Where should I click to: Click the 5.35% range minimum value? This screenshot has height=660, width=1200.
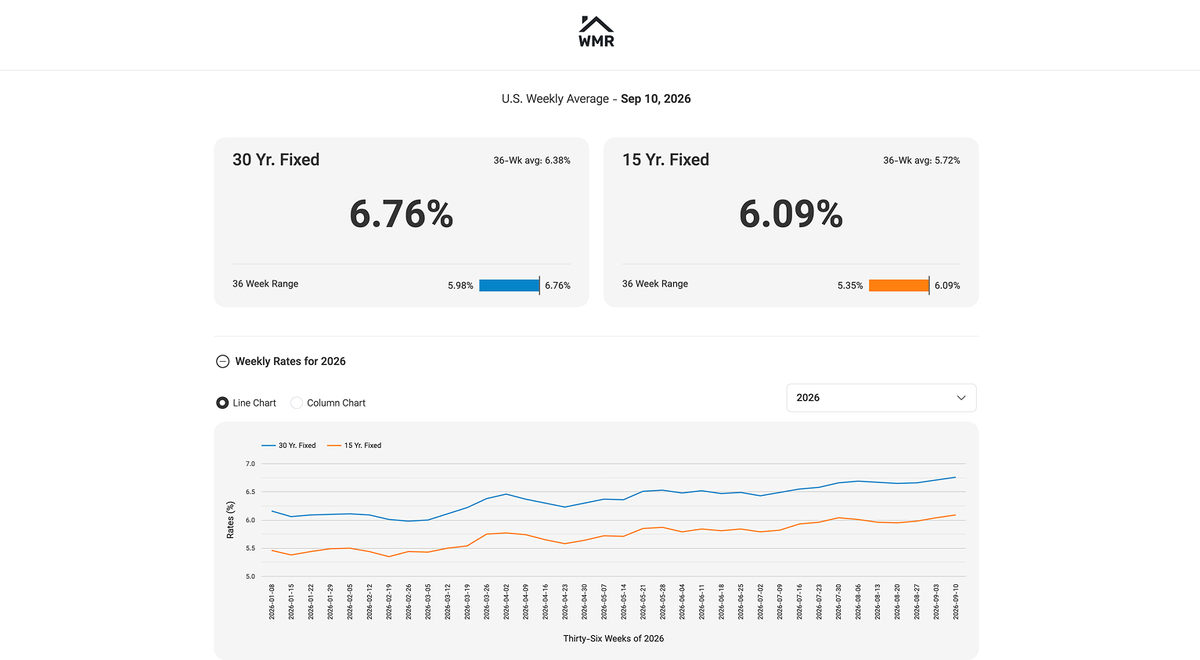point(850,286)
